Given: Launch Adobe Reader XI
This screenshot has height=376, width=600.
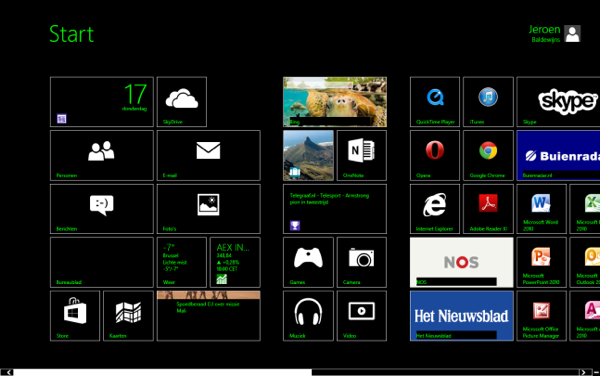Looking at the screenshot, I should point(488,209).
